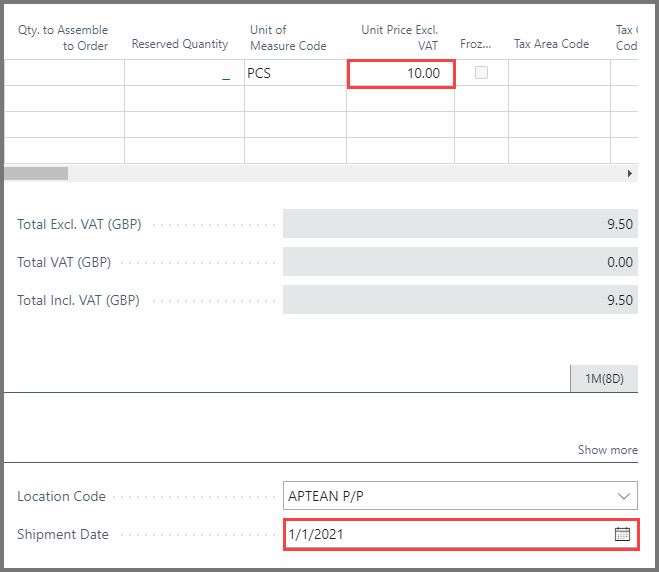Click the Total Excl. VAT (GBP) value field
This screenshot has width=659, height=572.
pyautogui.click(x=460, y=224)
